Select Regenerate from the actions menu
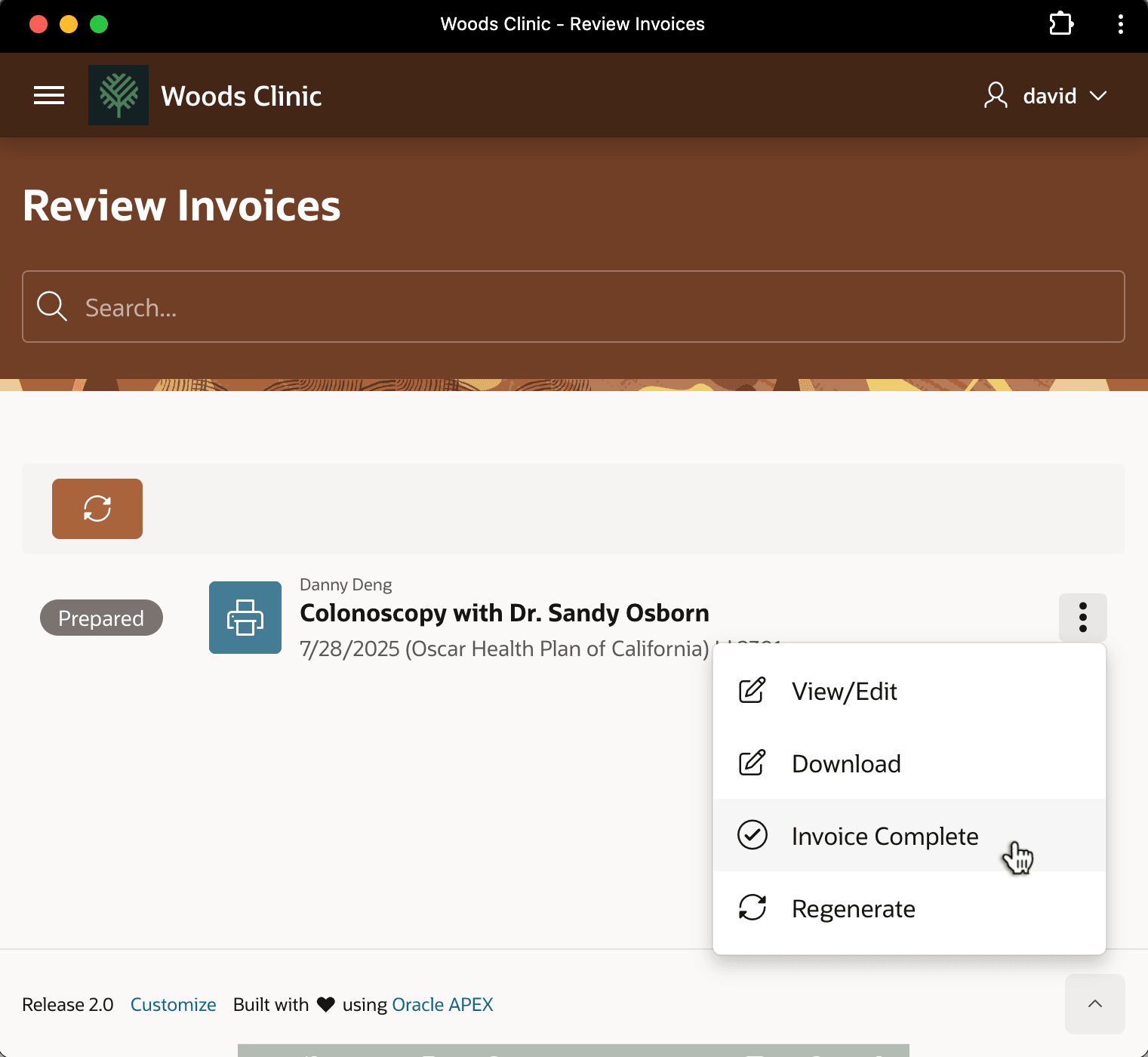Screen dimensions: 1148x1057 909,908
